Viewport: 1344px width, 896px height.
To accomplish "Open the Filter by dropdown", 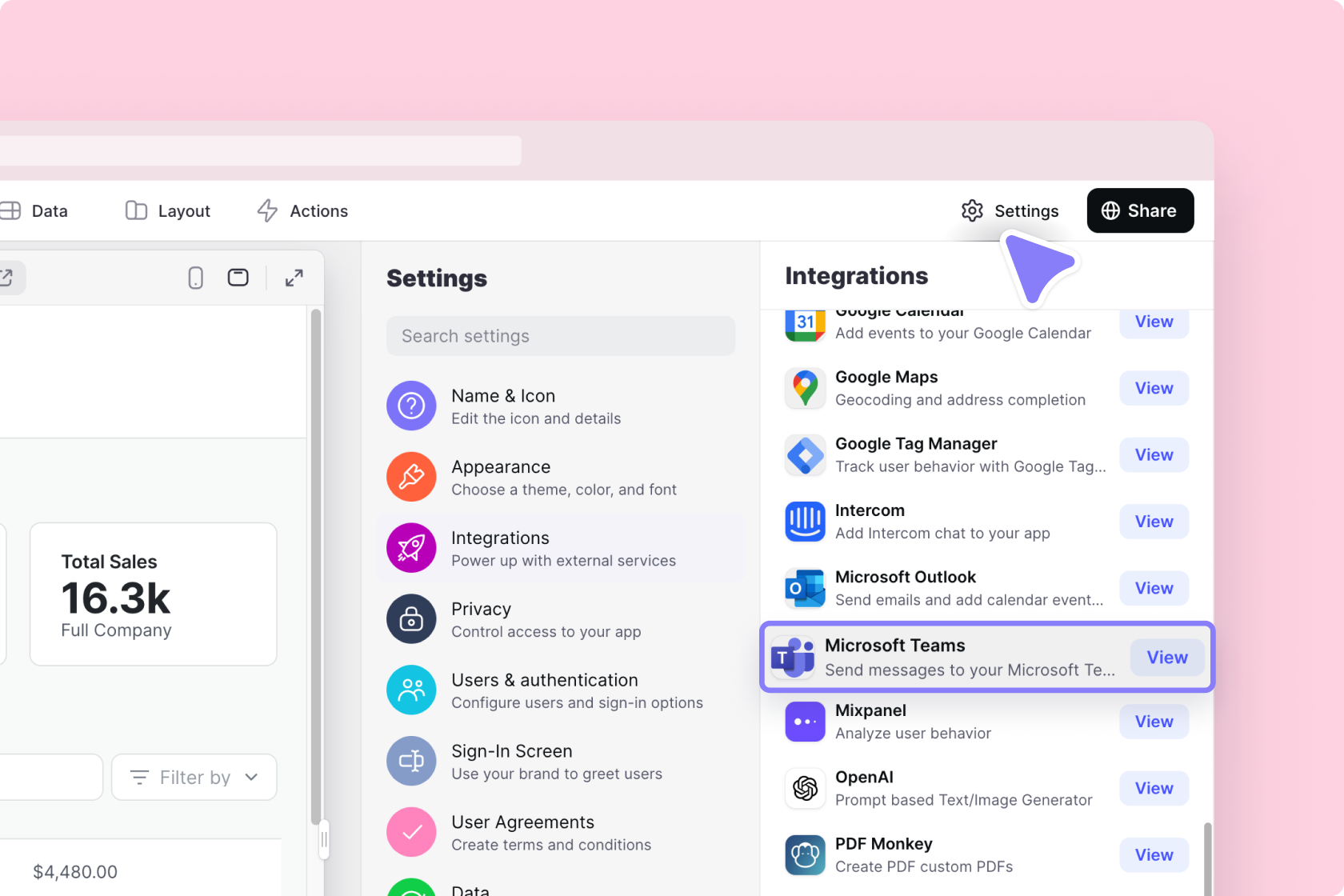I will click(194, 777).
